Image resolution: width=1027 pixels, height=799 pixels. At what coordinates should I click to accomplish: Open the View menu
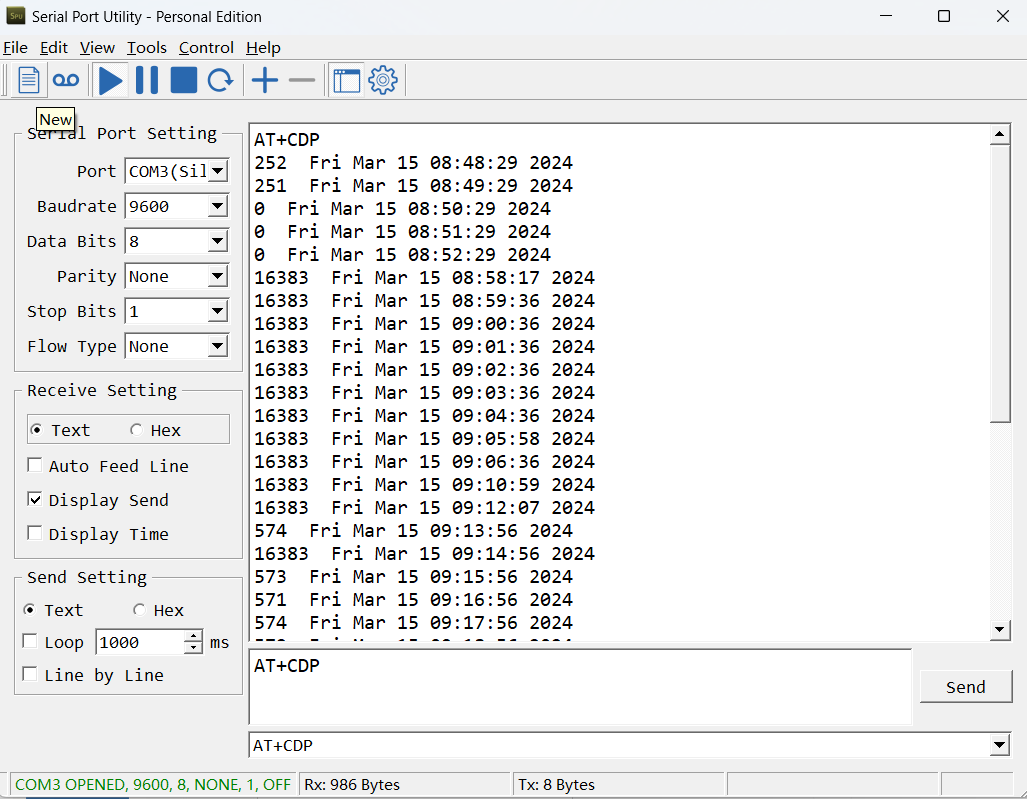pyautogui.click(x=98, y=48)
